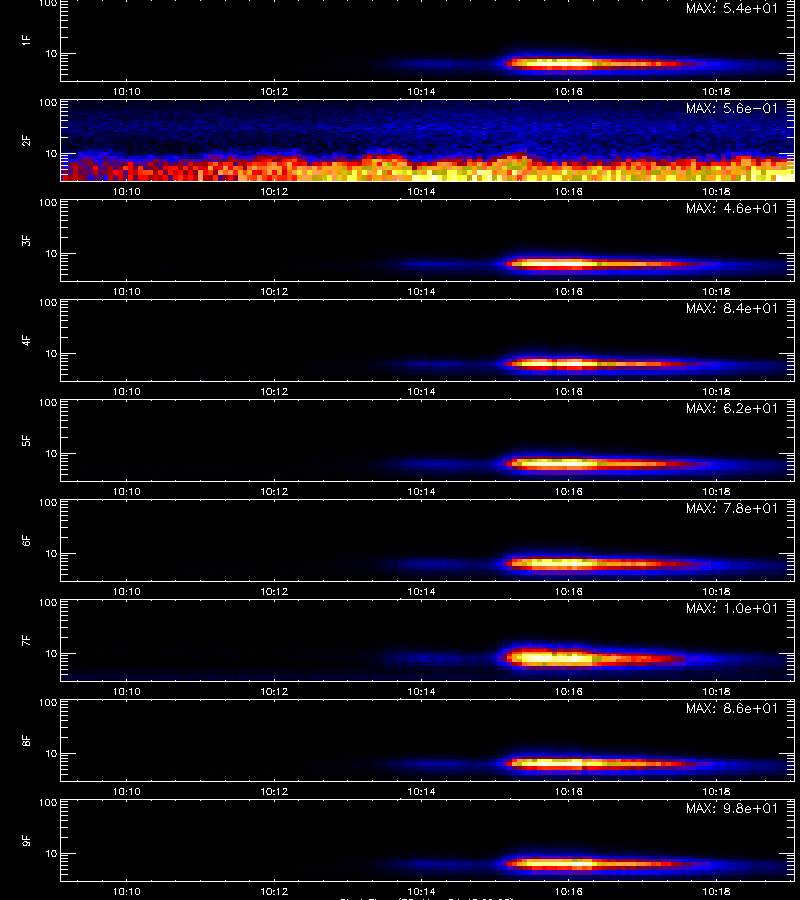This screenshot has width=800, height=900.
Task: Select the 10 y-axis label of the 7F panel
Action: coord(51,654)
